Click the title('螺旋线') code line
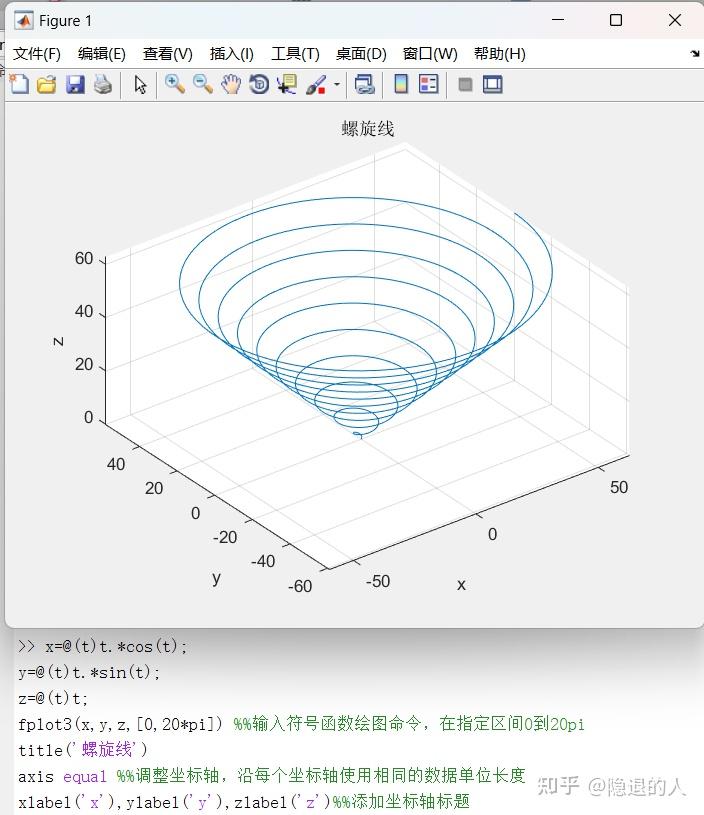This screenshot has height=815, width=704. pyautogui.click(x=83, y=750)
